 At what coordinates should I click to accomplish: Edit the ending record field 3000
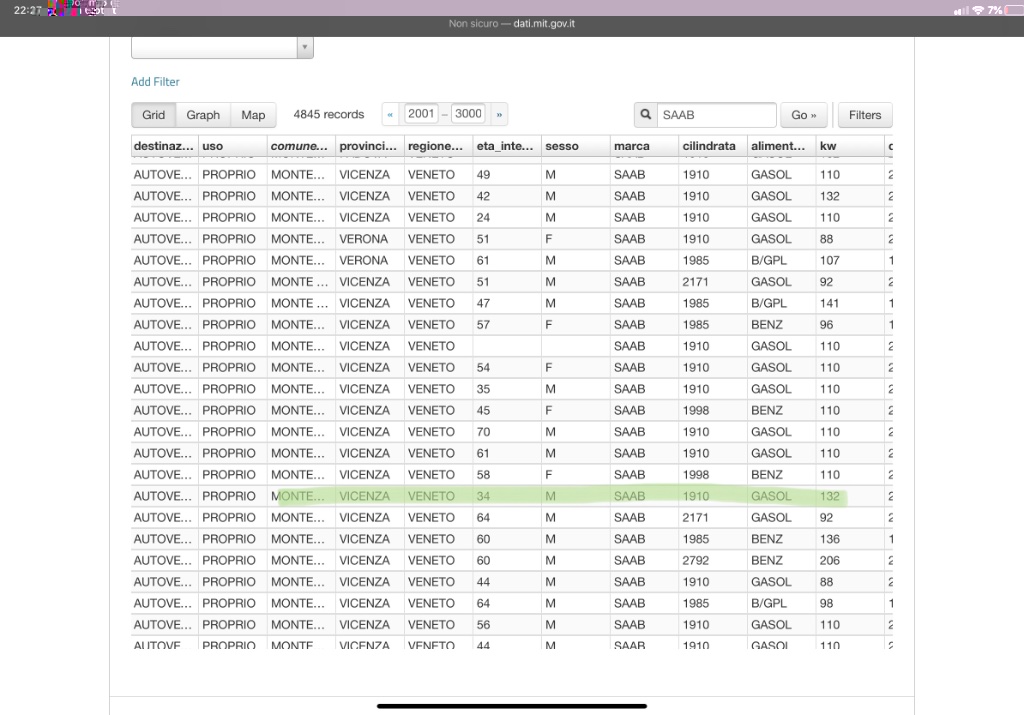tap(468, 114)
